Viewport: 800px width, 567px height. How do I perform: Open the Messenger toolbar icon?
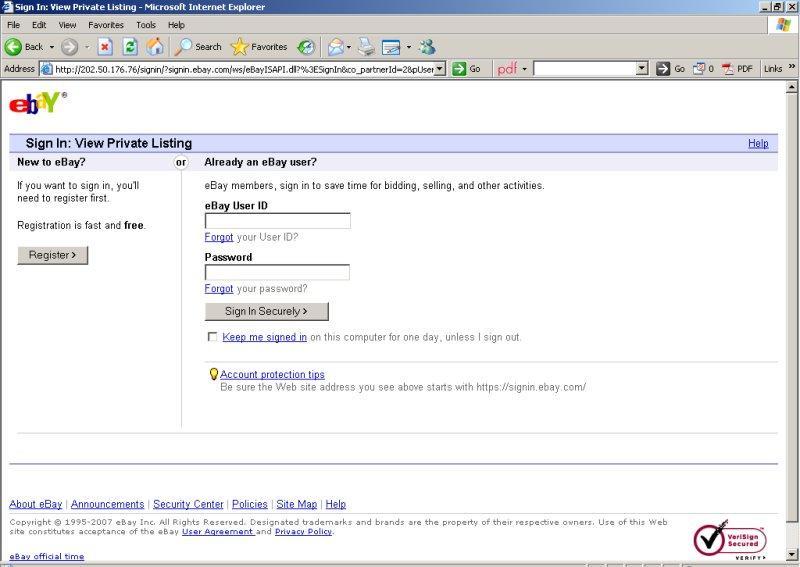[427, 47]
